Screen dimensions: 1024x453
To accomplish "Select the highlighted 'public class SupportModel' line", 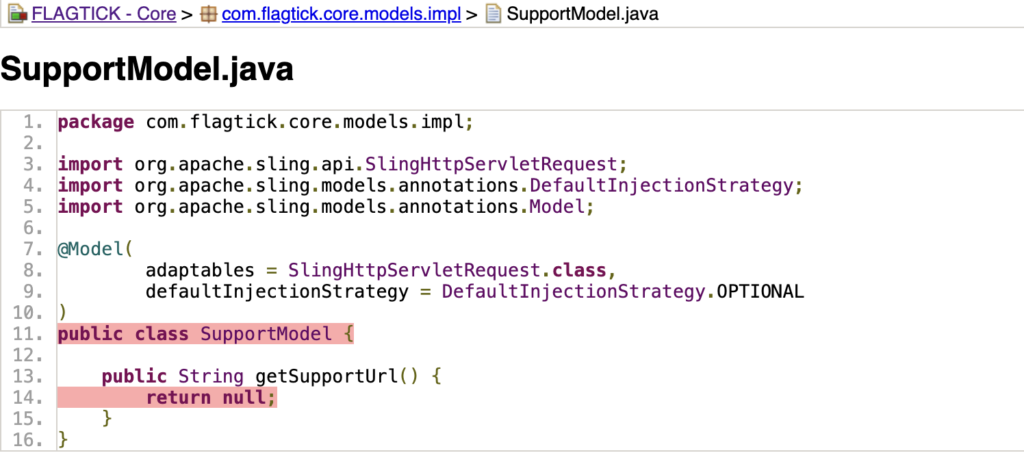I will coord(205,334).
